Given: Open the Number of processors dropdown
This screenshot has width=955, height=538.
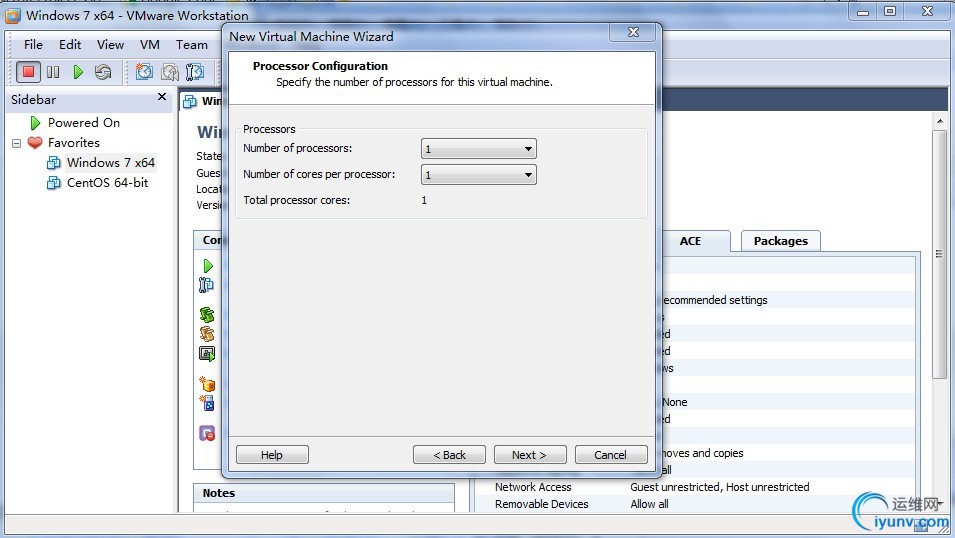Looking at the screenshot, I should click(x=479, y=149).
